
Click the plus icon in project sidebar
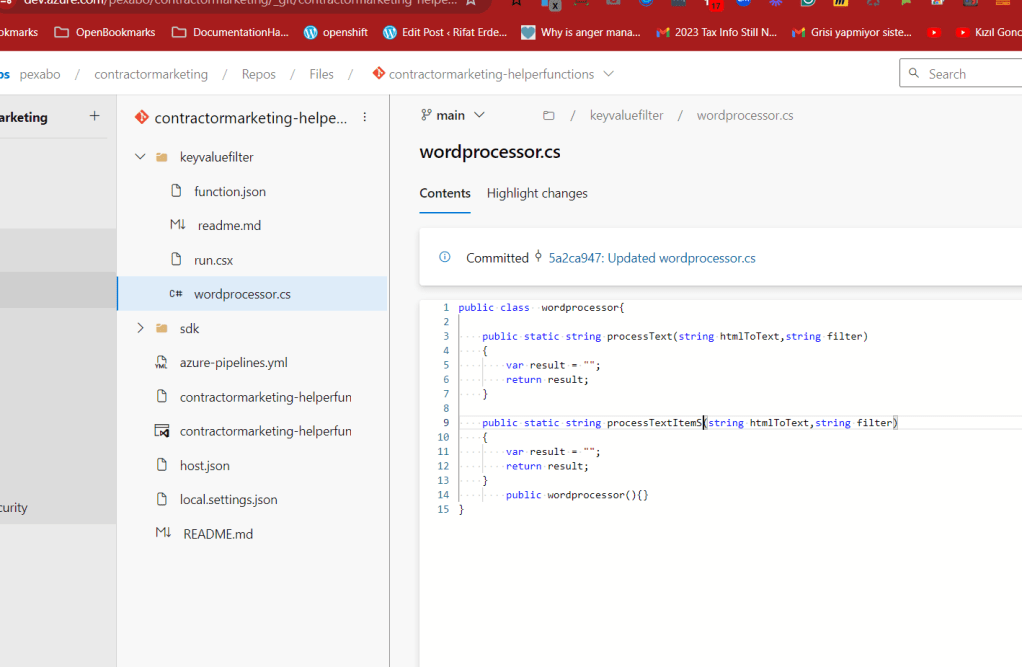tap(95, 116)
